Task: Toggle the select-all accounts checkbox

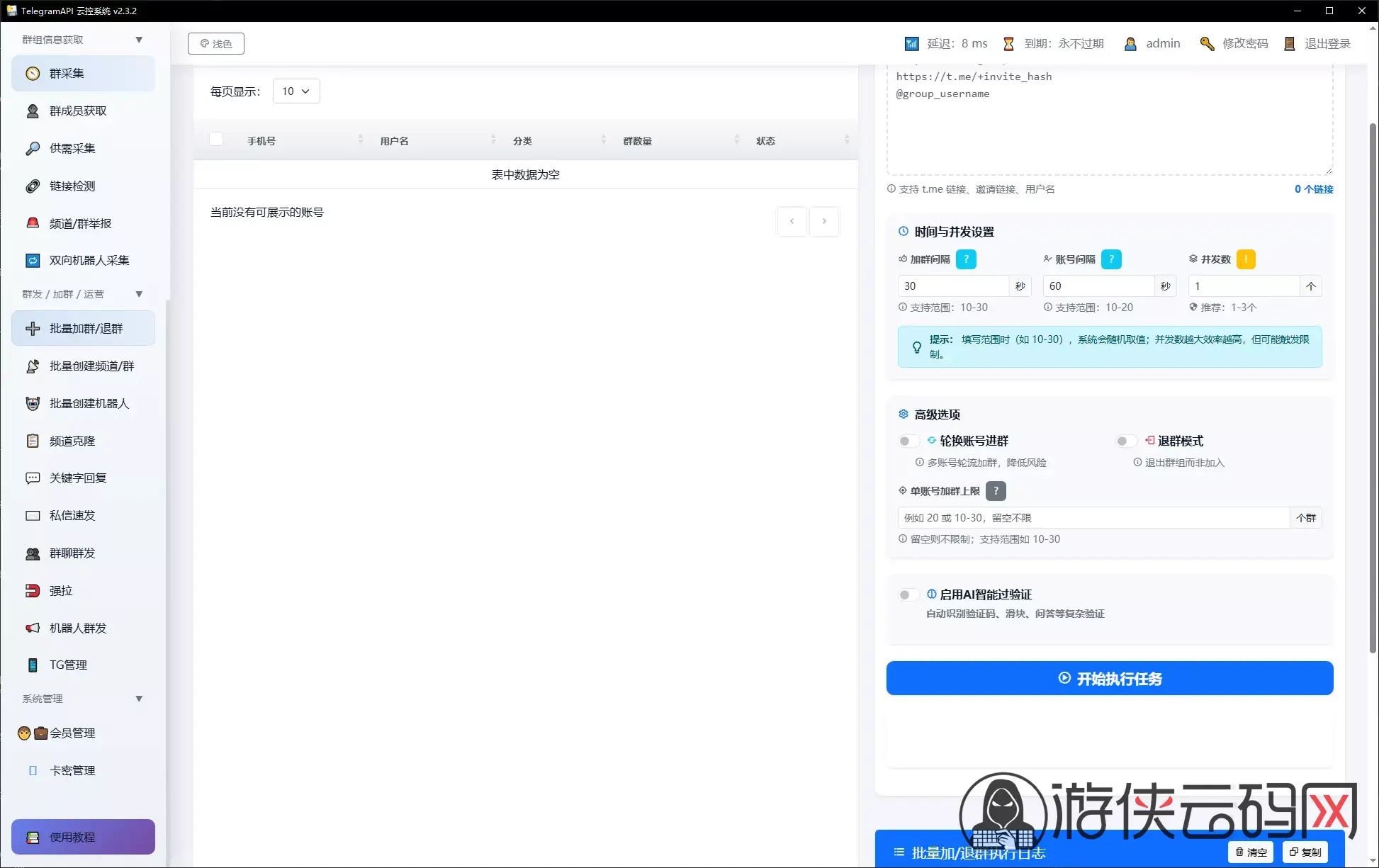Action: tap(216, 140)
